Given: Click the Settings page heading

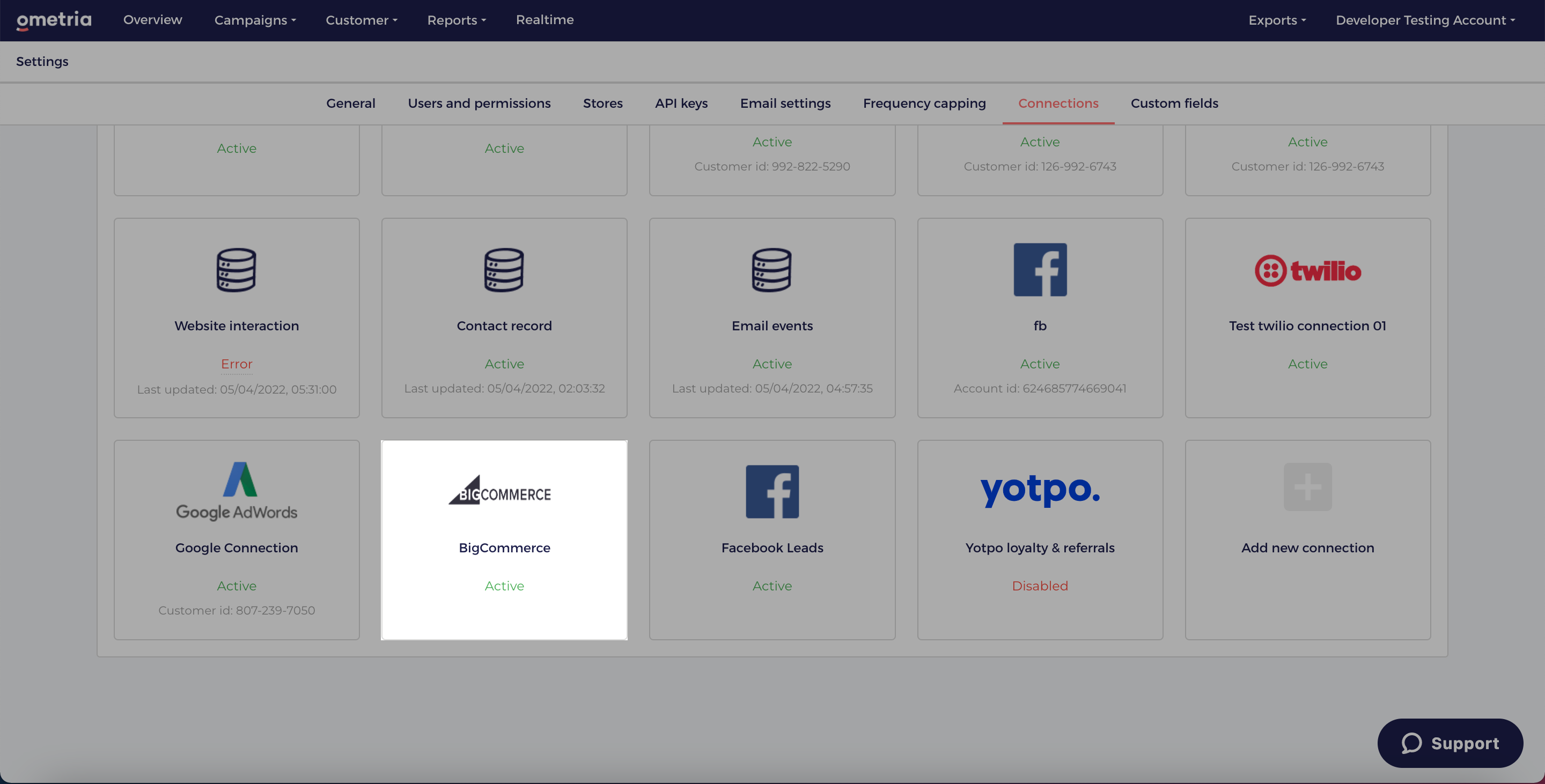Looking at the screenshot, I should [42, 62].
